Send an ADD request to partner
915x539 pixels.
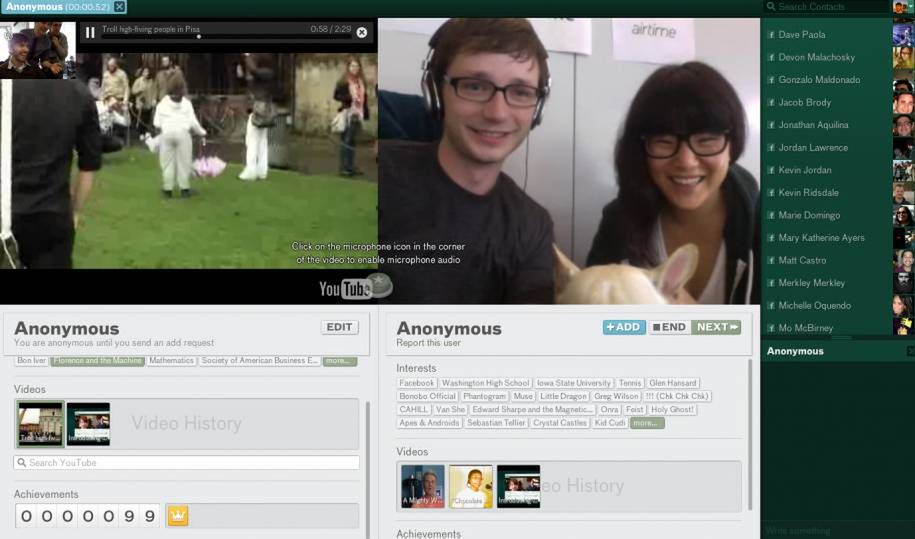[624, 327]
